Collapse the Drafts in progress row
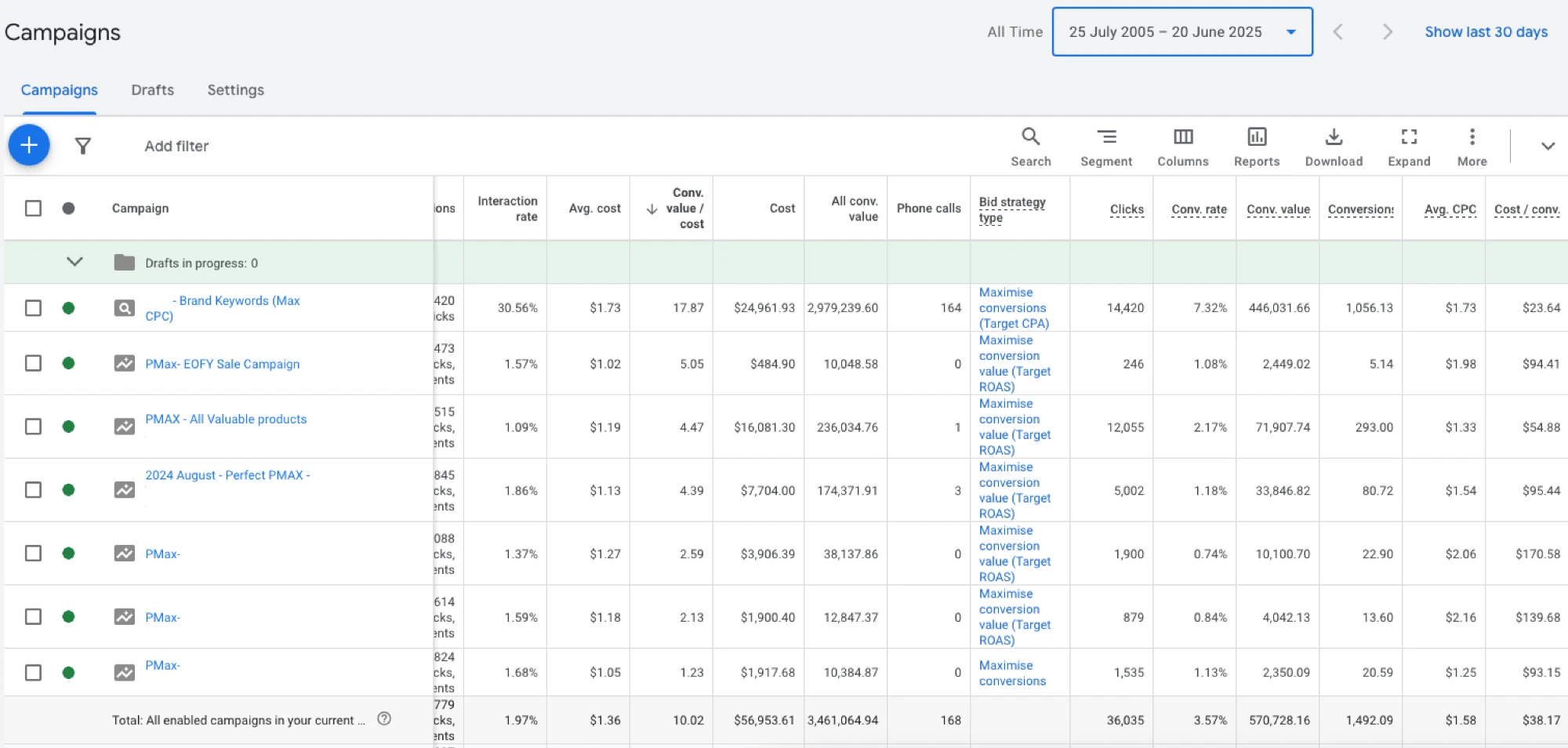Screen dimensions: 1568x748 (x=74, y=262)
